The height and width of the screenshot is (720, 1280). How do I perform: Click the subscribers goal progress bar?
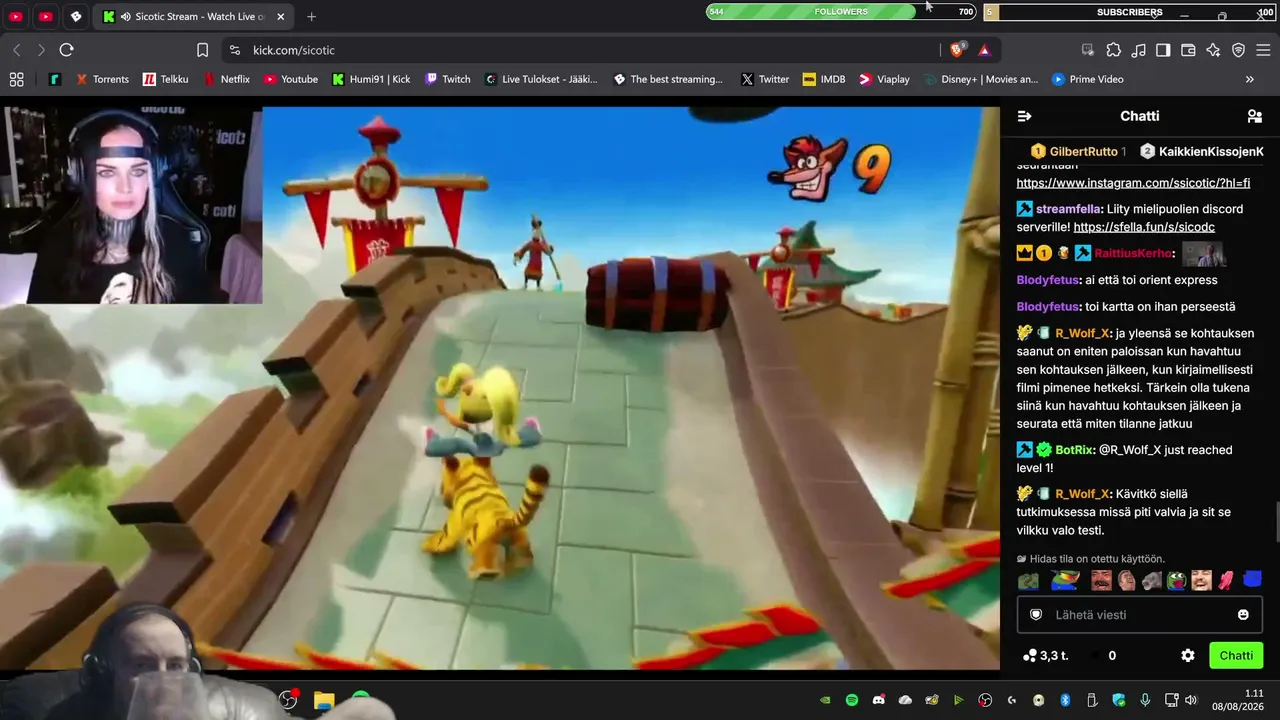tap(1130, 12)
